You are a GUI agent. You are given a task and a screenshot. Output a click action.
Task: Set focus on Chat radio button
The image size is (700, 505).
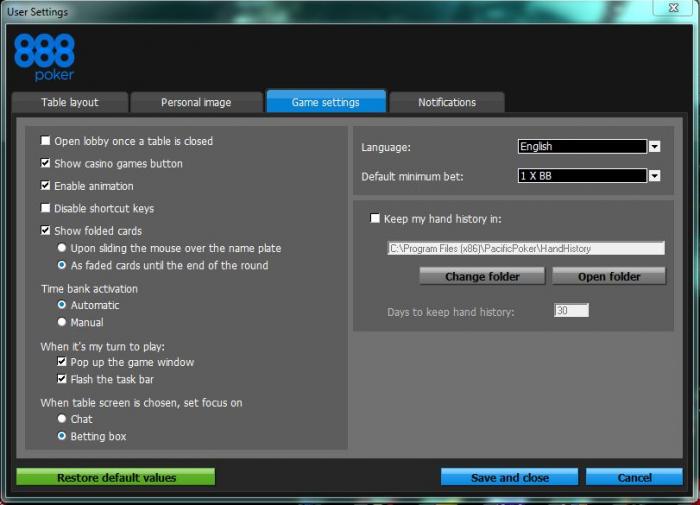click(62, 419)
